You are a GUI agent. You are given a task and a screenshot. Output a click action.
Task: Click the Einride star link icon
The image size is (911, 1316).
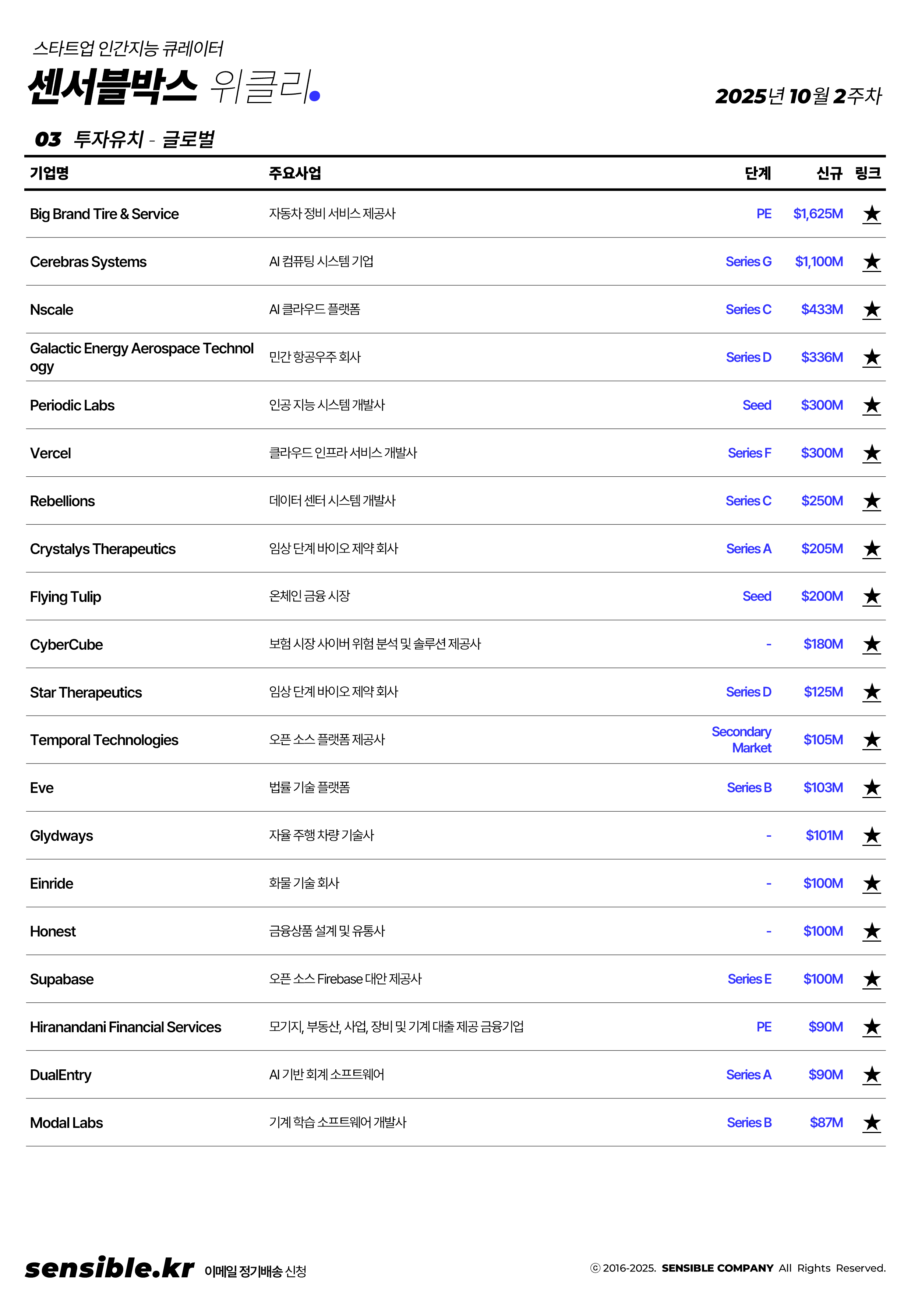(x=871, y=883)
